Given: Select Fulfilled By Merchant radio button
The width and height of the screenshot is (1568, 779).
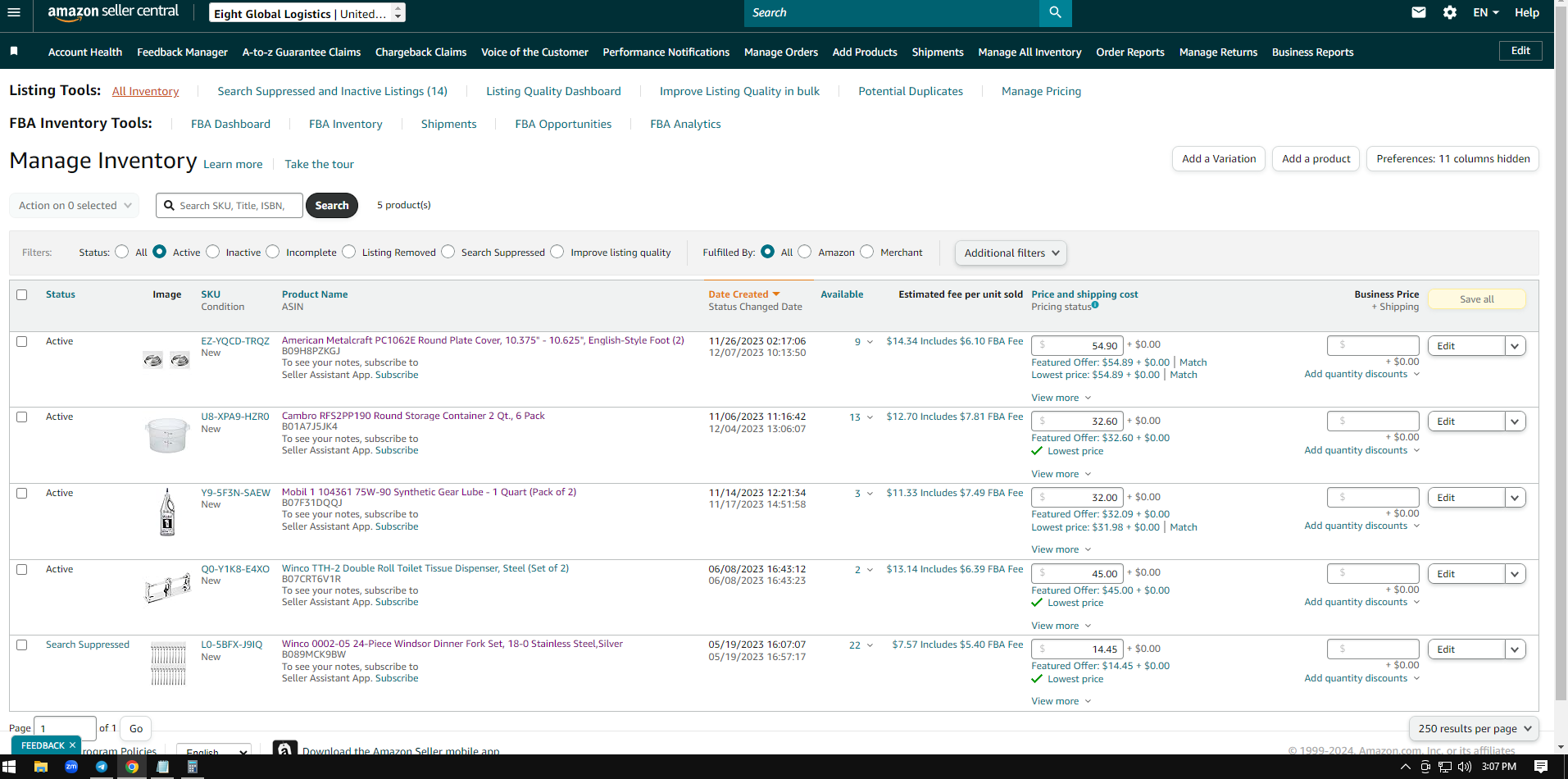Looking at the screenshot, I should pos(867,252).
